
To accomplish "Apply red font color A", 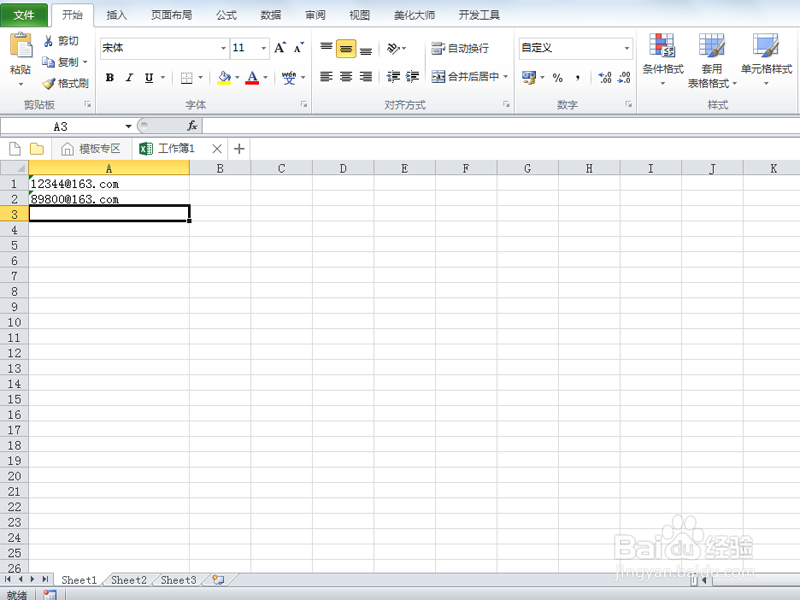I will (252, 78).
